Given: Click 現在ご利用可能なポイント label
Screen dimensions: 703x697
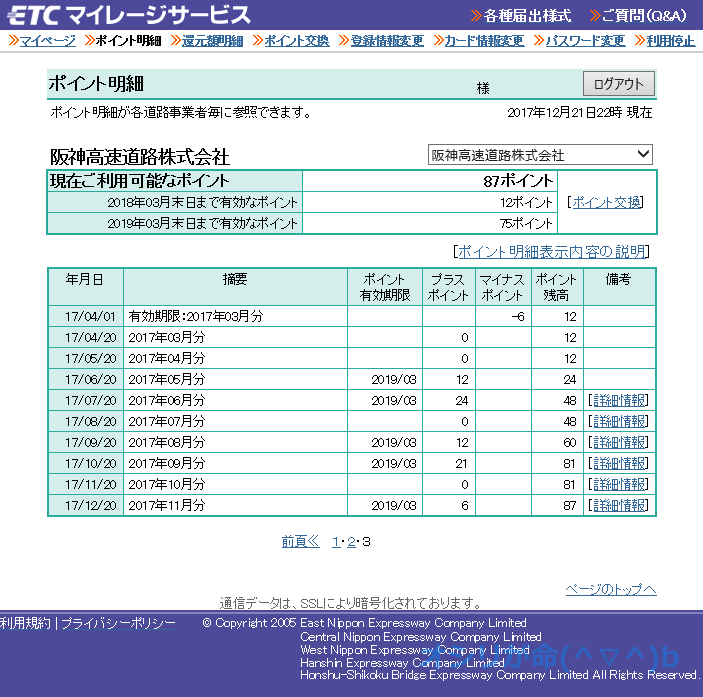Looking at the screenshot, I should tap(139, 181).
